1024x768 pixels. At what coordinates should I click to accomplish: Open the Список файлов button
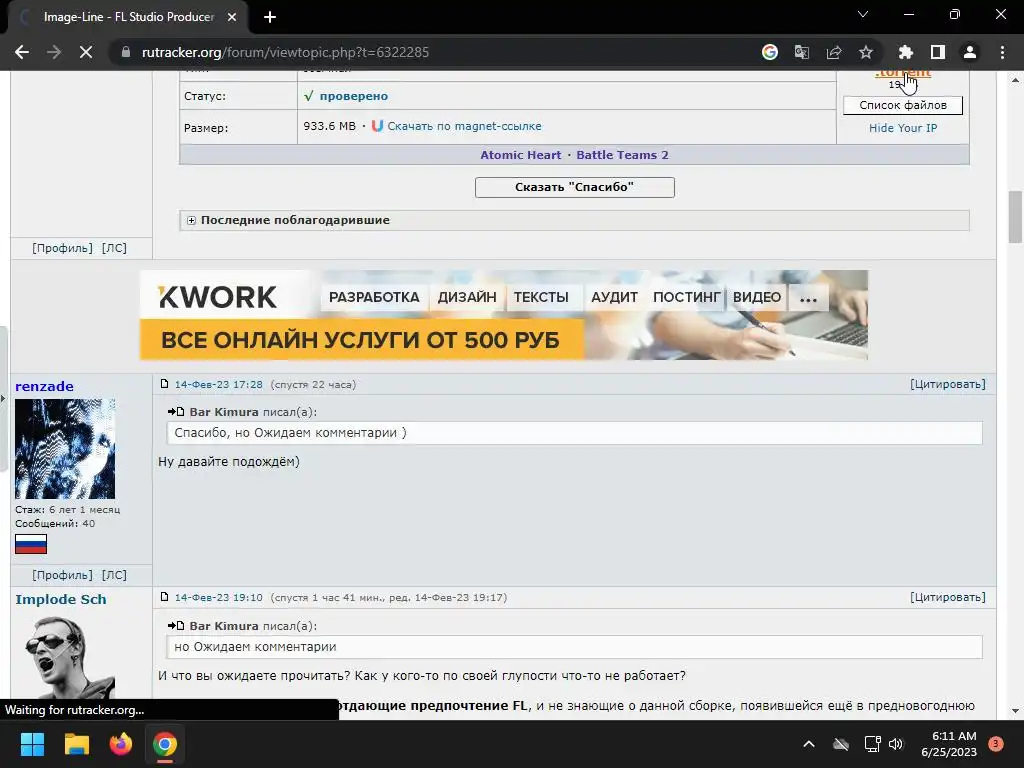[903, 105]
